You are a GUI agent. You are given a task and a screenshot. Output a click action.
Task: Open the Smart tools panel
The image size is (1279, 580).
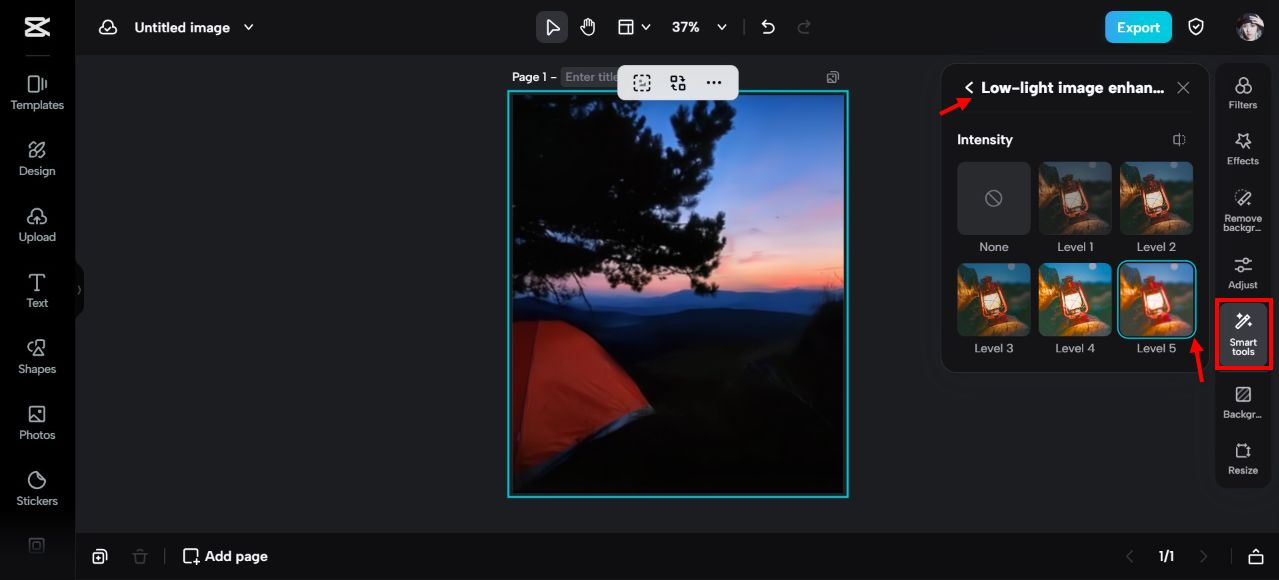tap(1243, 334)
